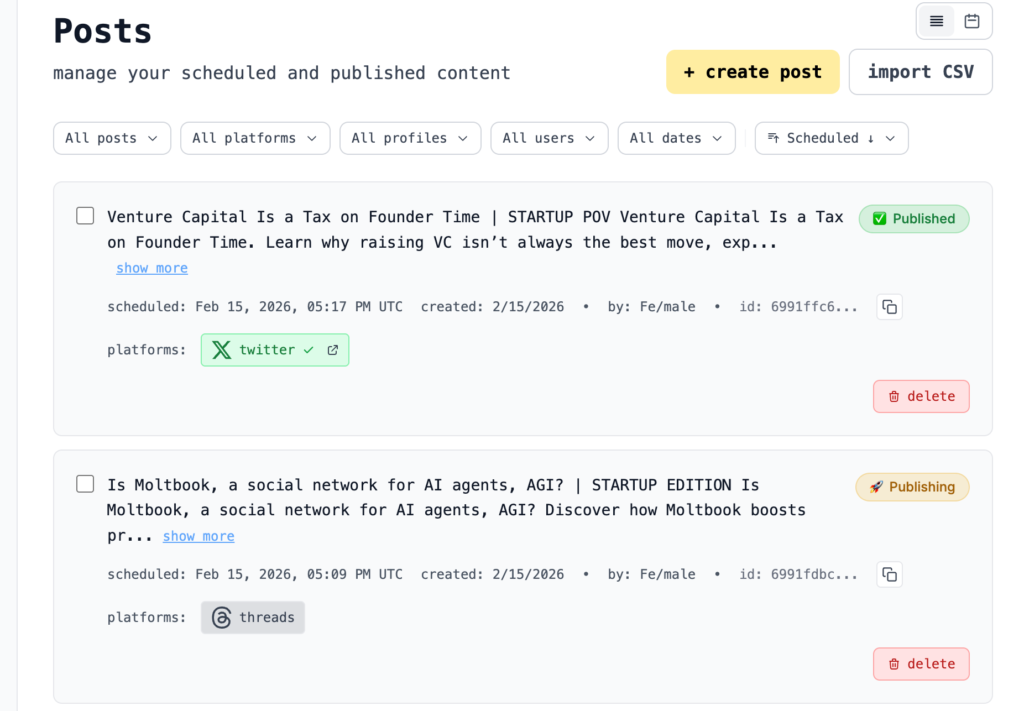
Task: Open the Scheduled sort dropdown
Action: (831, 138)
